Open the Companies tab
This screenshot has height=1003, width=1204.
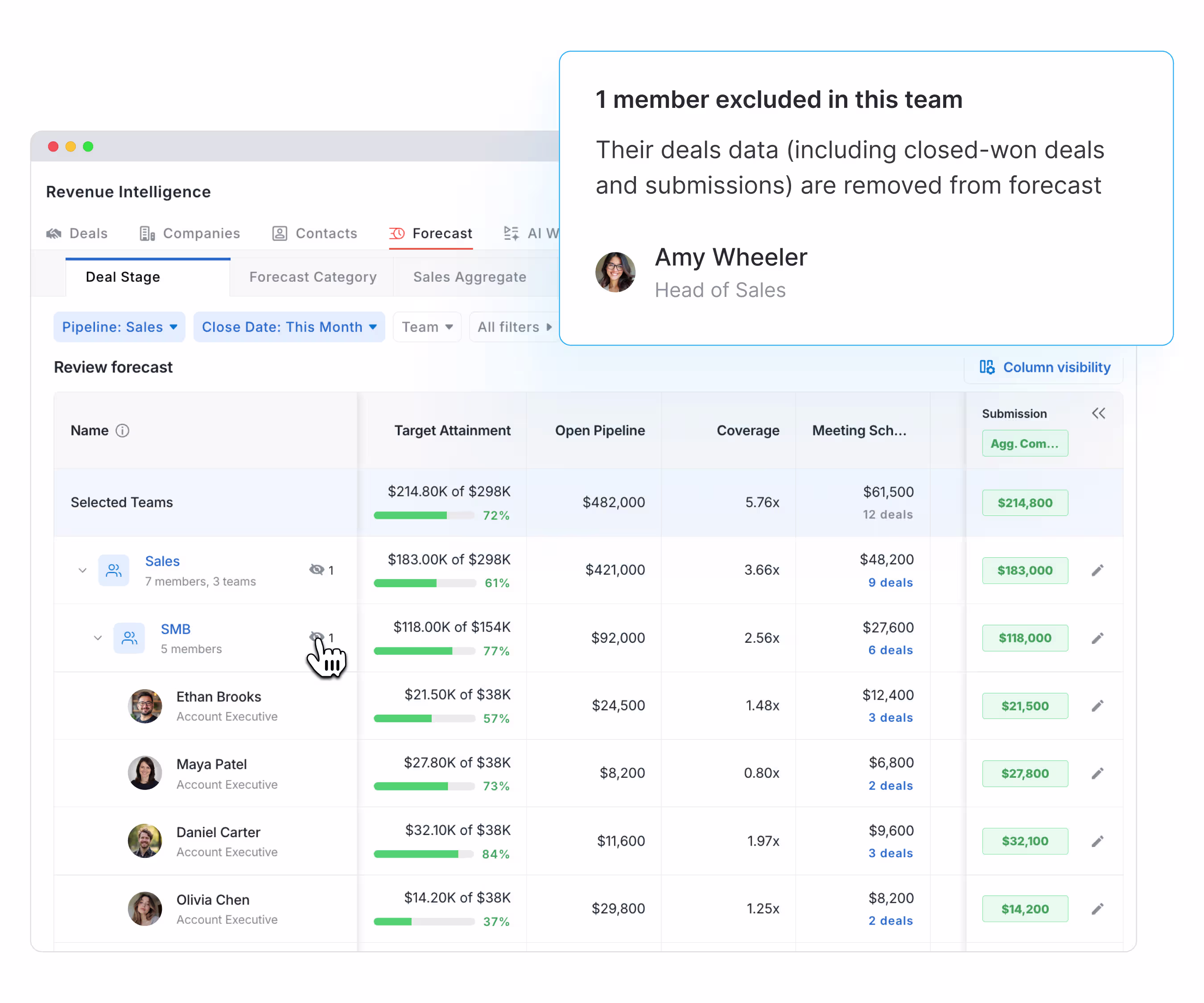pyautogui.click(x=190, y=233)
